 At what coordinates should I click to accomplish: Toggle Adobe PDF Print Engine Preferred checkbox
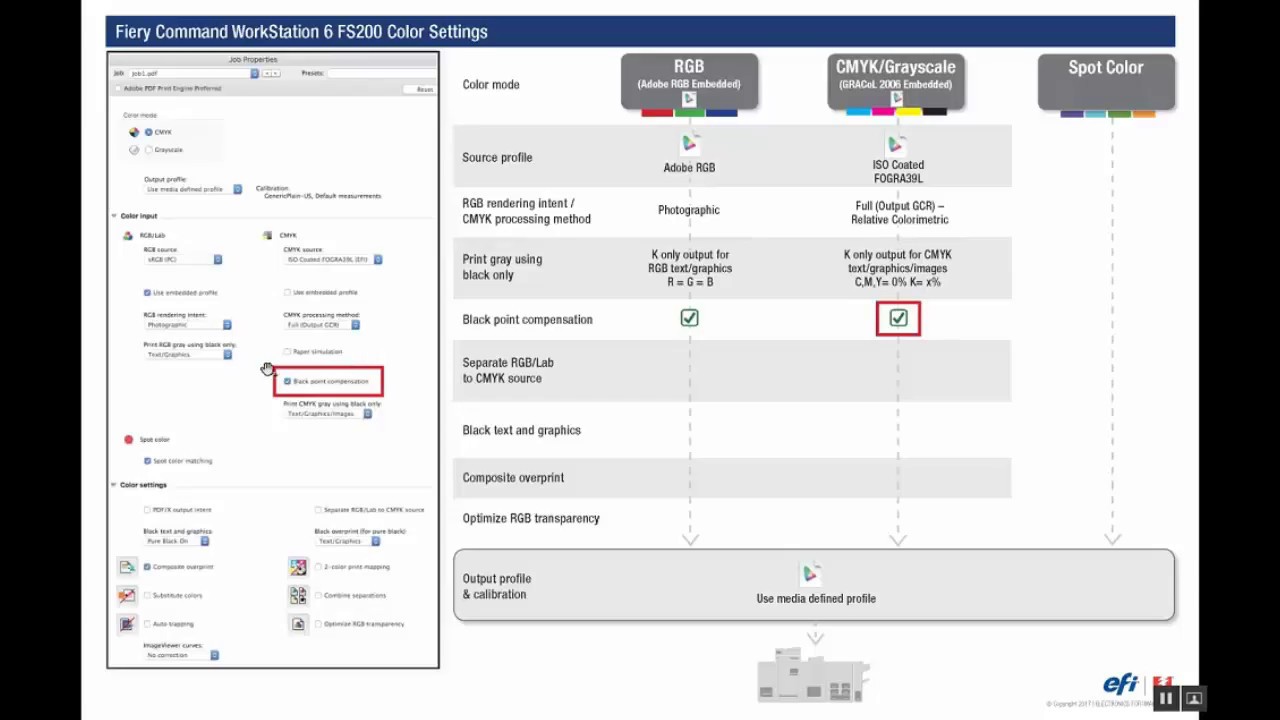click(x=118, y=88)
